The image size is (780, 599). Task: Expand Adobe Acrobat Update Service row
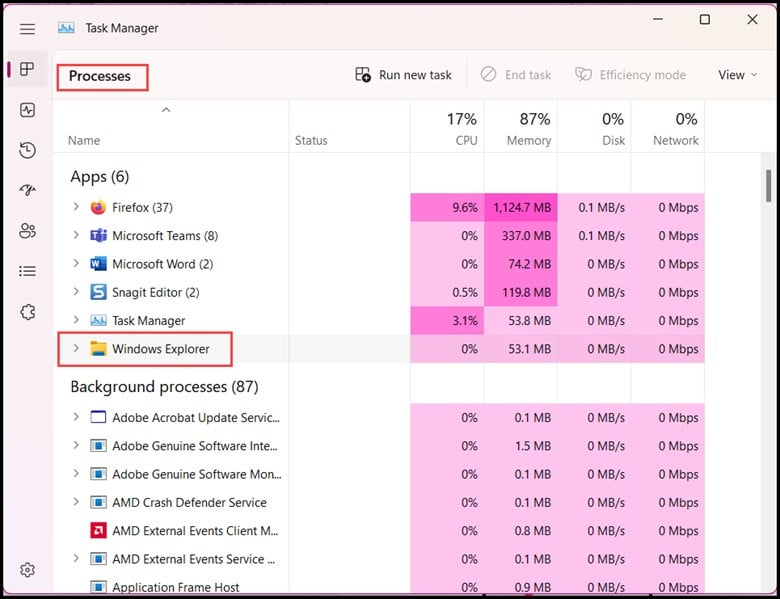click(x=76, y=417)
